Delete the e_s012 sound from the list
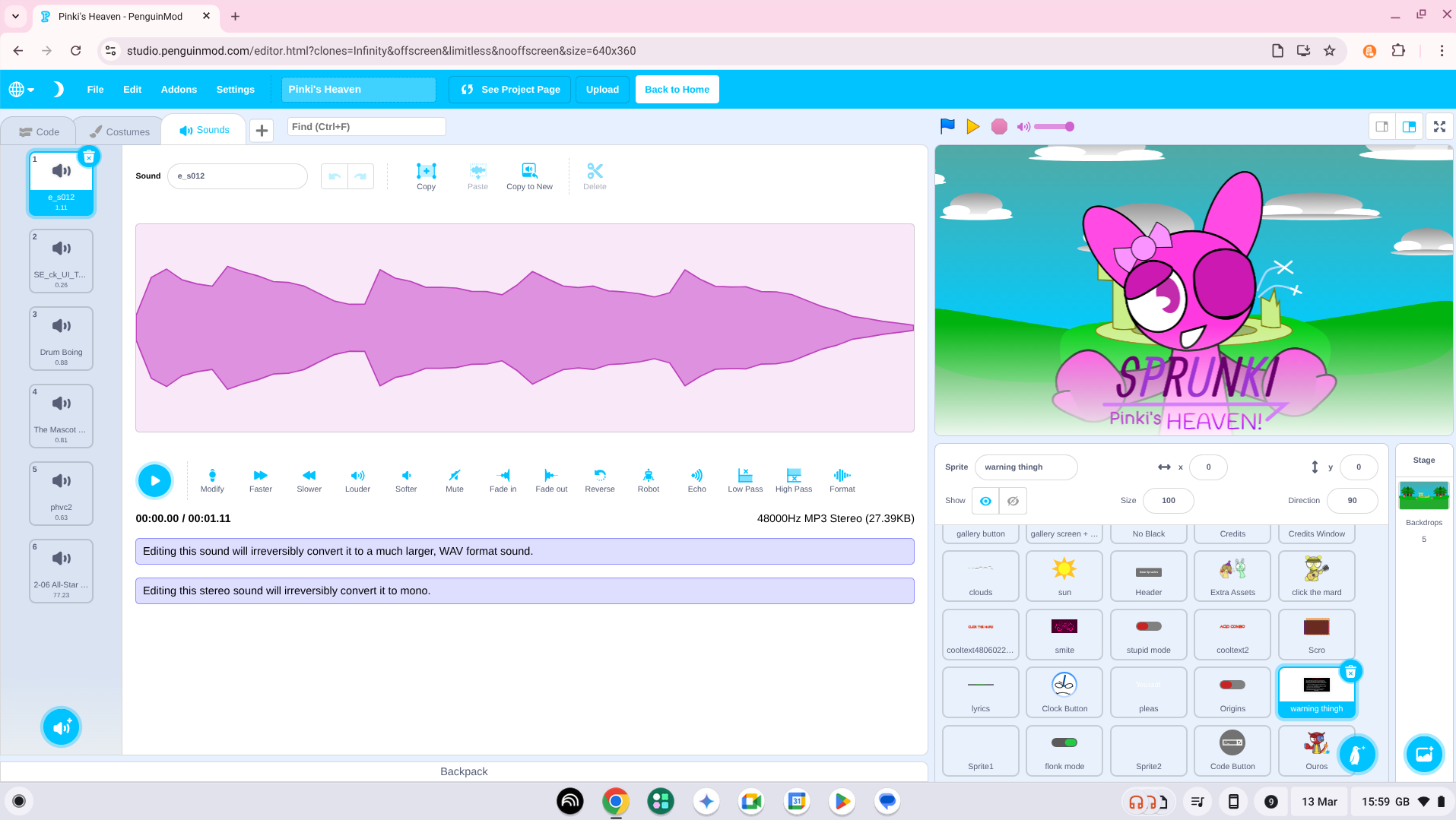The height and width of the screenshot is (820, 1456). 89,157
